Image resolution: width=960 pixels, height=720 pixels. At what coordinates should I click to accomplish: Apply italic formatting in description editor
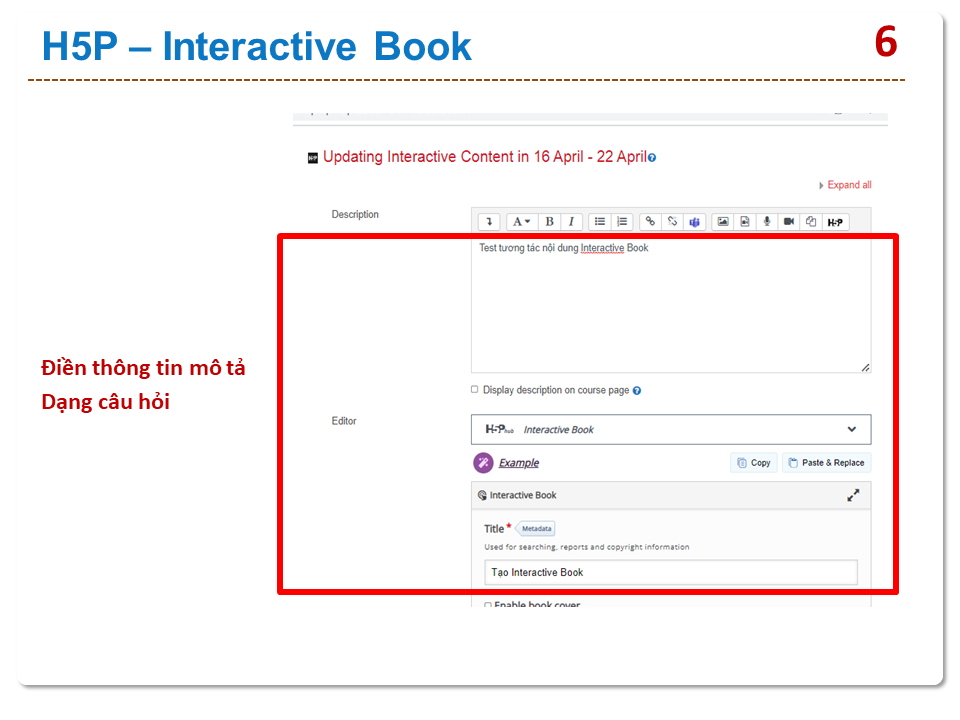pos(571,222)
